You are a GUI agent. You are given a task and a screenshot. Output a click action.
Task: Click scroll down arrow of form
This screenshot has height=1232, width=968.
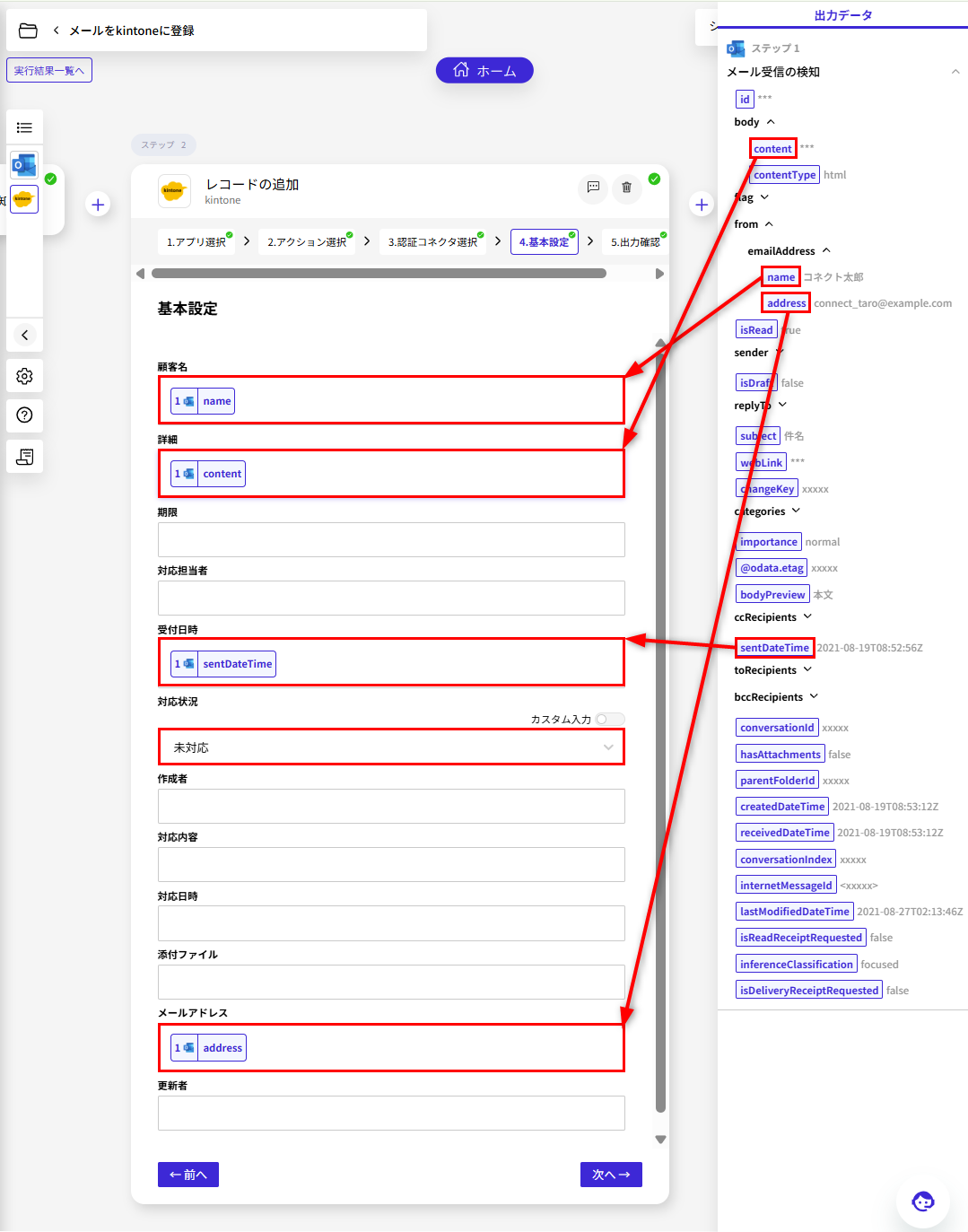coord(660,1140)
